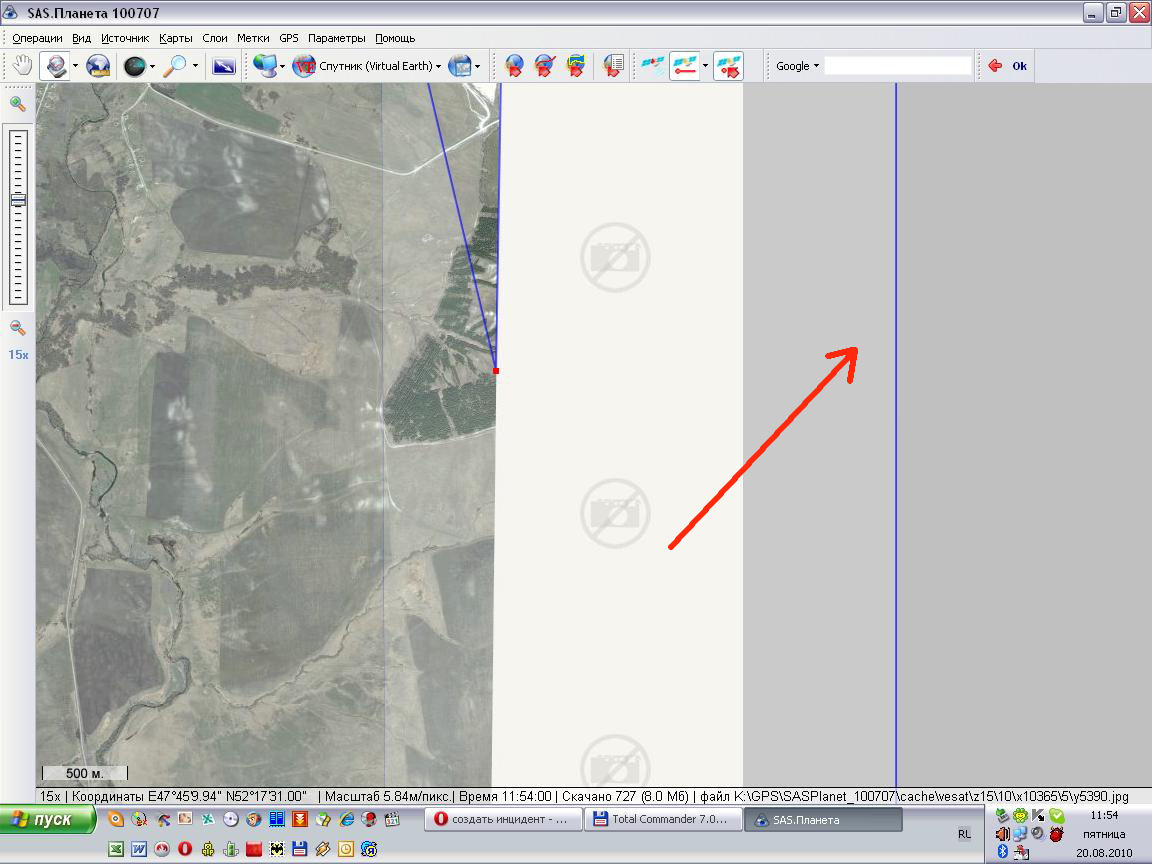Toggle the GPS satellite connect button
The height and width of the screenshot is (864, 1152).
652,66
